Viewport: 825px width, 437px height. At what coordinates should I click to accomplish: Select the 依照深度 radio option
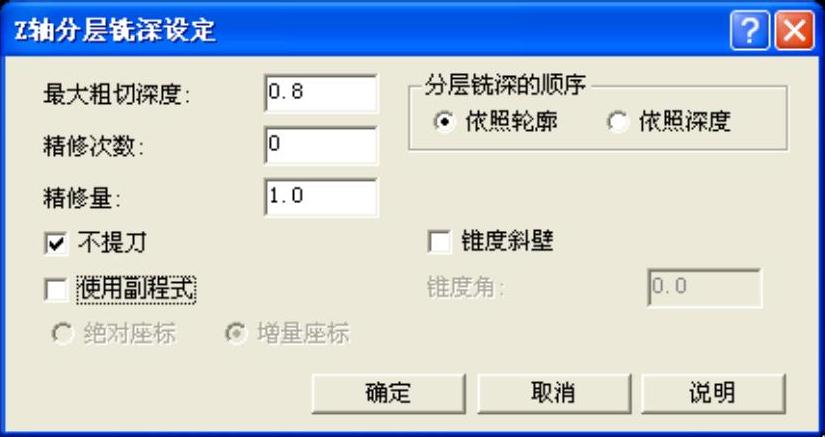[618, 123]
